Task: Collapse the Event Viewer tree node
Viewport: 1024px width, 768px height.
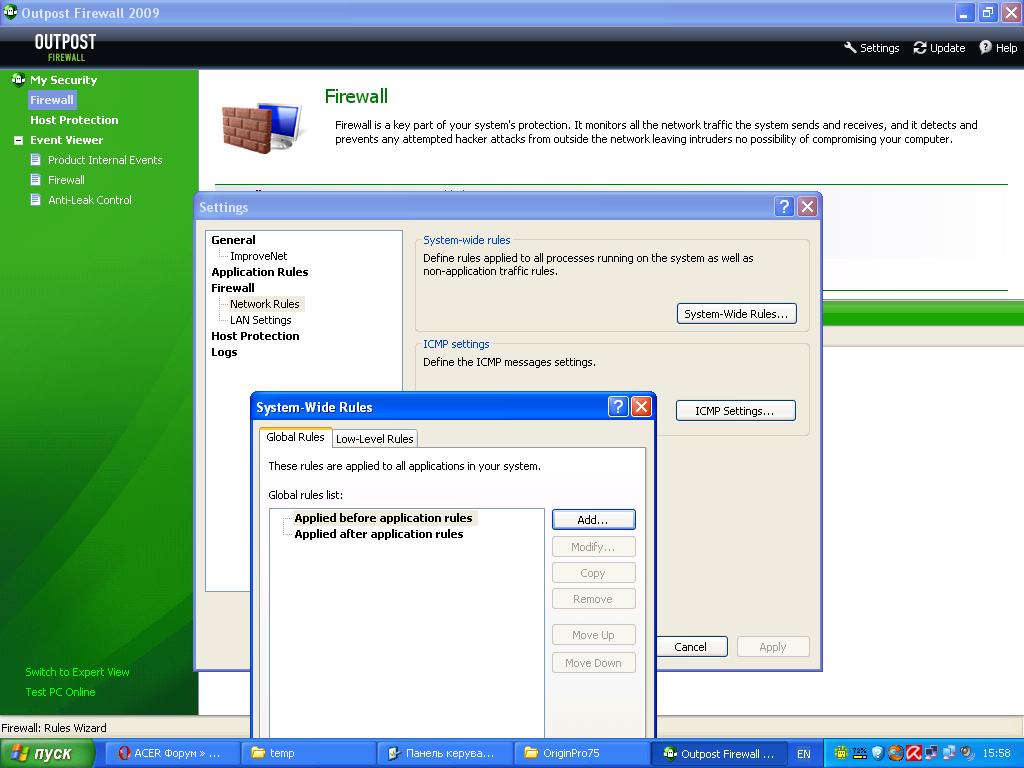Action: tap(18, 140)
